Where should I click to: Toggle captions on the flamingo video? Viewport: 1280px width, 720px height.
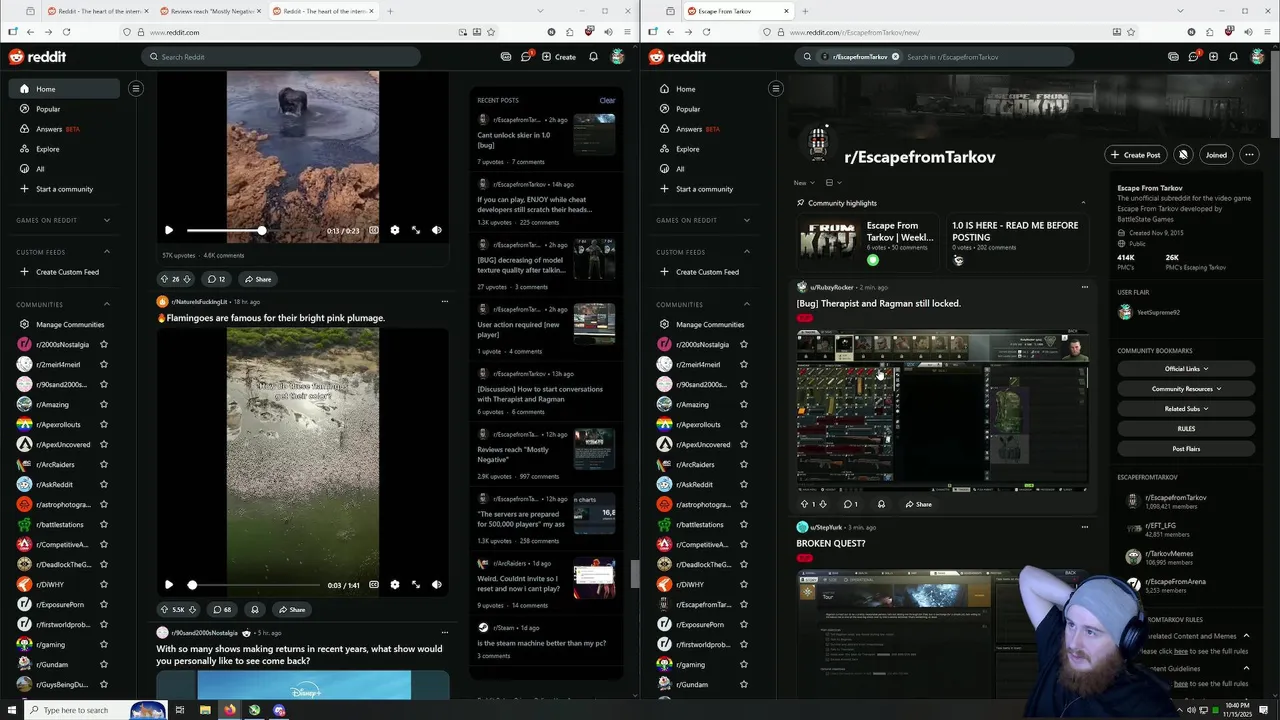point(374,585)
